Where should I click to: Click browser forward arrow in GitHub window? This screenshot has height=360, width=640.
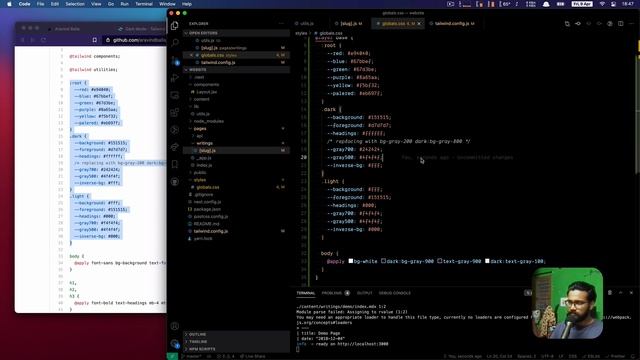pos(33,40)
